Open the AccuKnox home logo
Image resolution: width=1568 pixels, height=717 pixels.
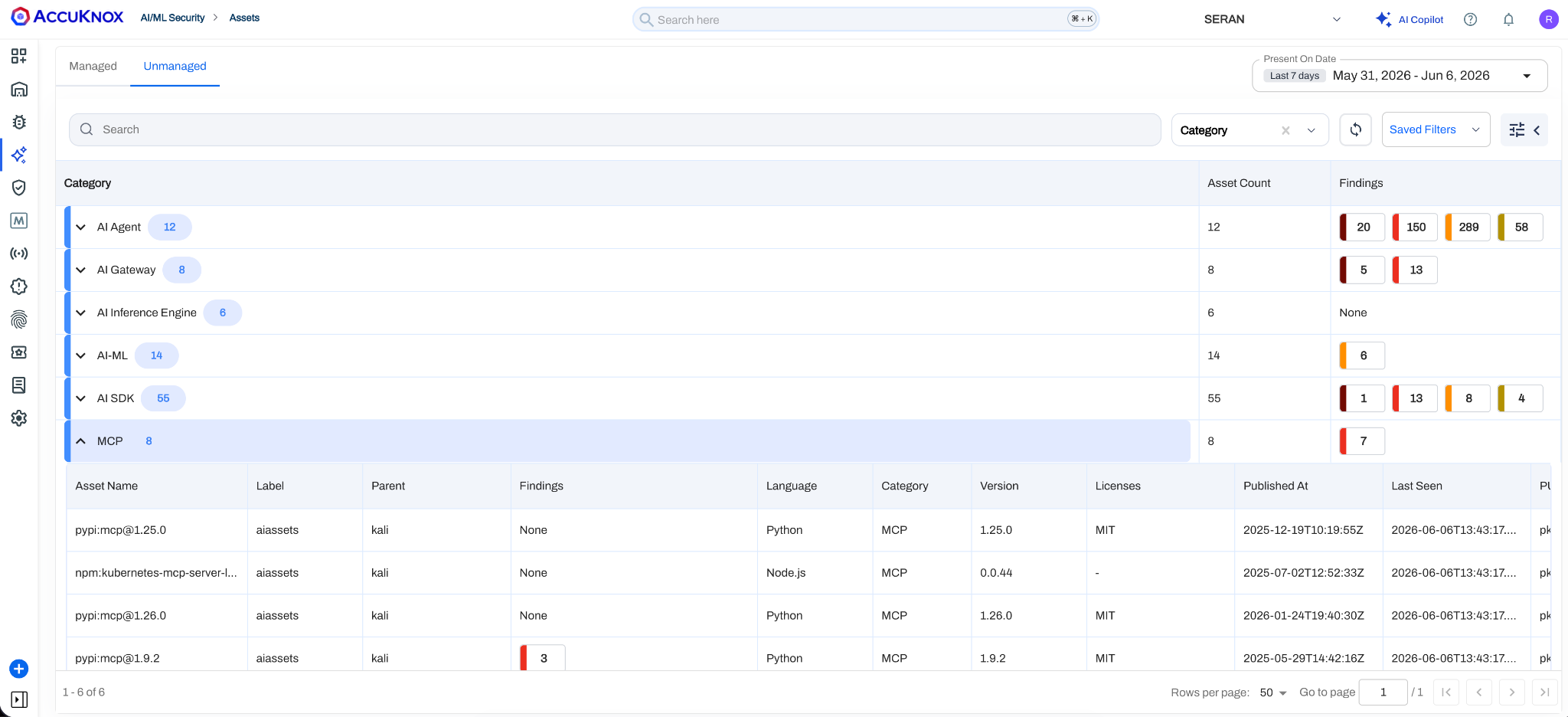[67, 17]
